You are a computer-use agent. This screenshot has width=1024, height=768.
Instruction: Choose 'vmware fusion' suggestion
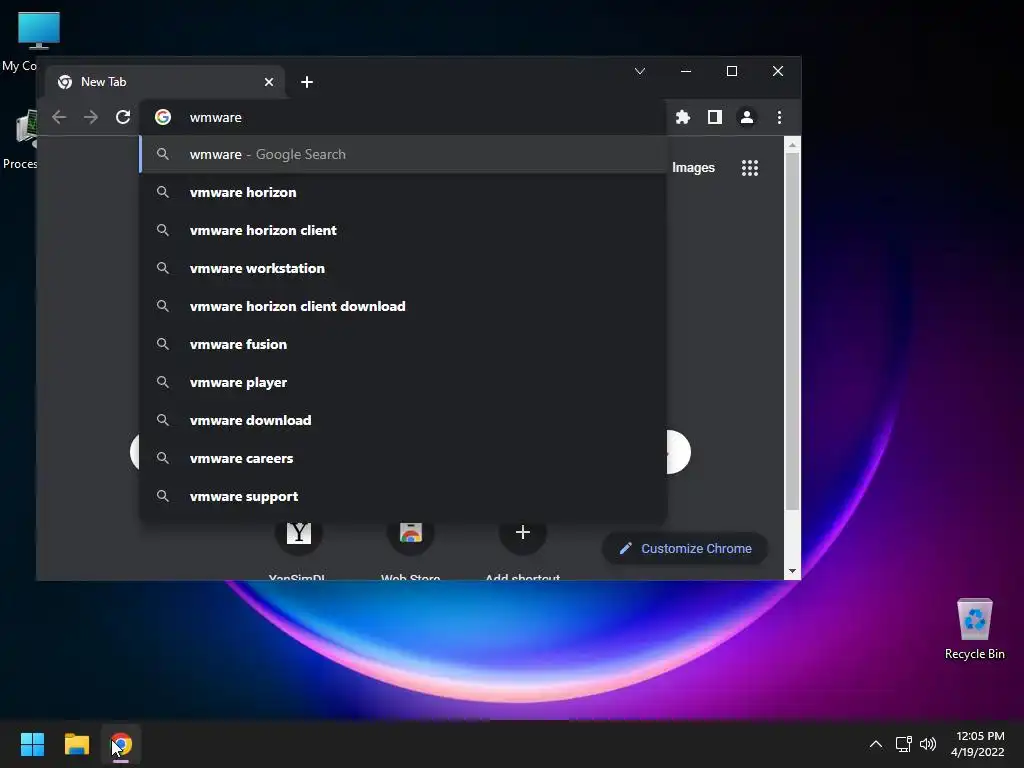coord(403,344)
